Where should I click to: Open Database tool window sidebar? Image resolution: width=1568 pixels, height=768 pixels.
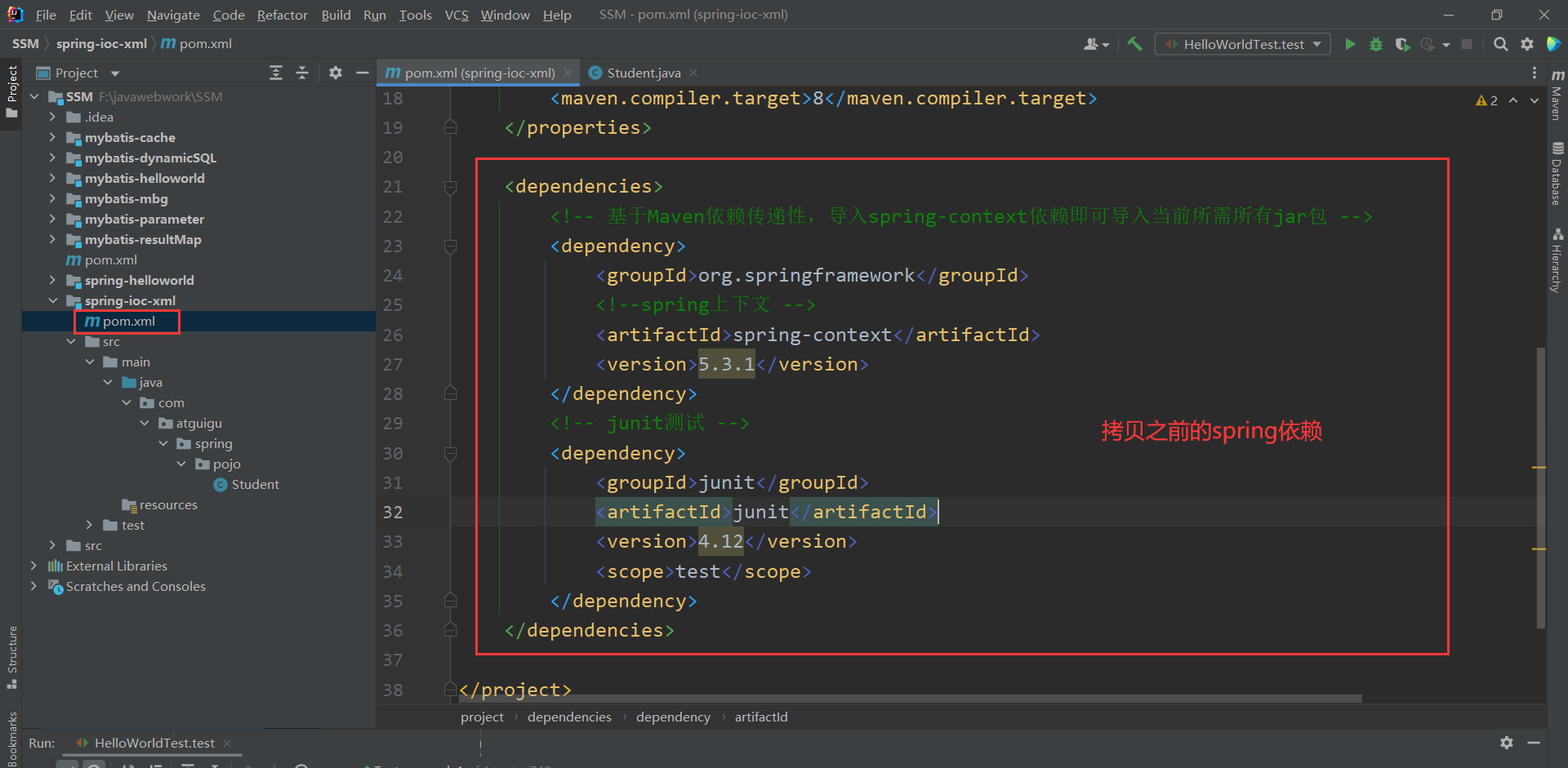pyautogui.click(x=1557, y=174)
